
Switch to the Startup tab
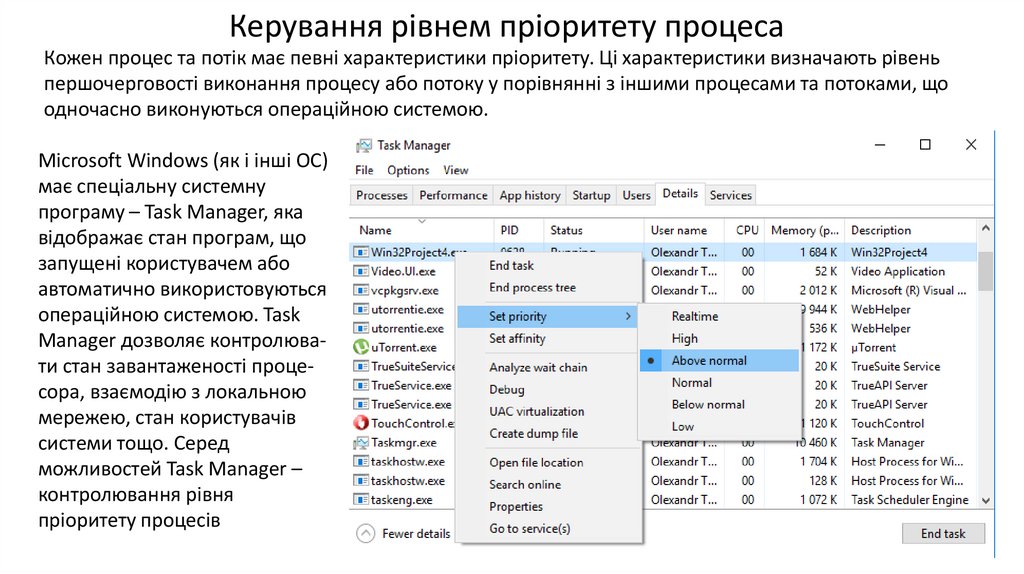(591, 195)
